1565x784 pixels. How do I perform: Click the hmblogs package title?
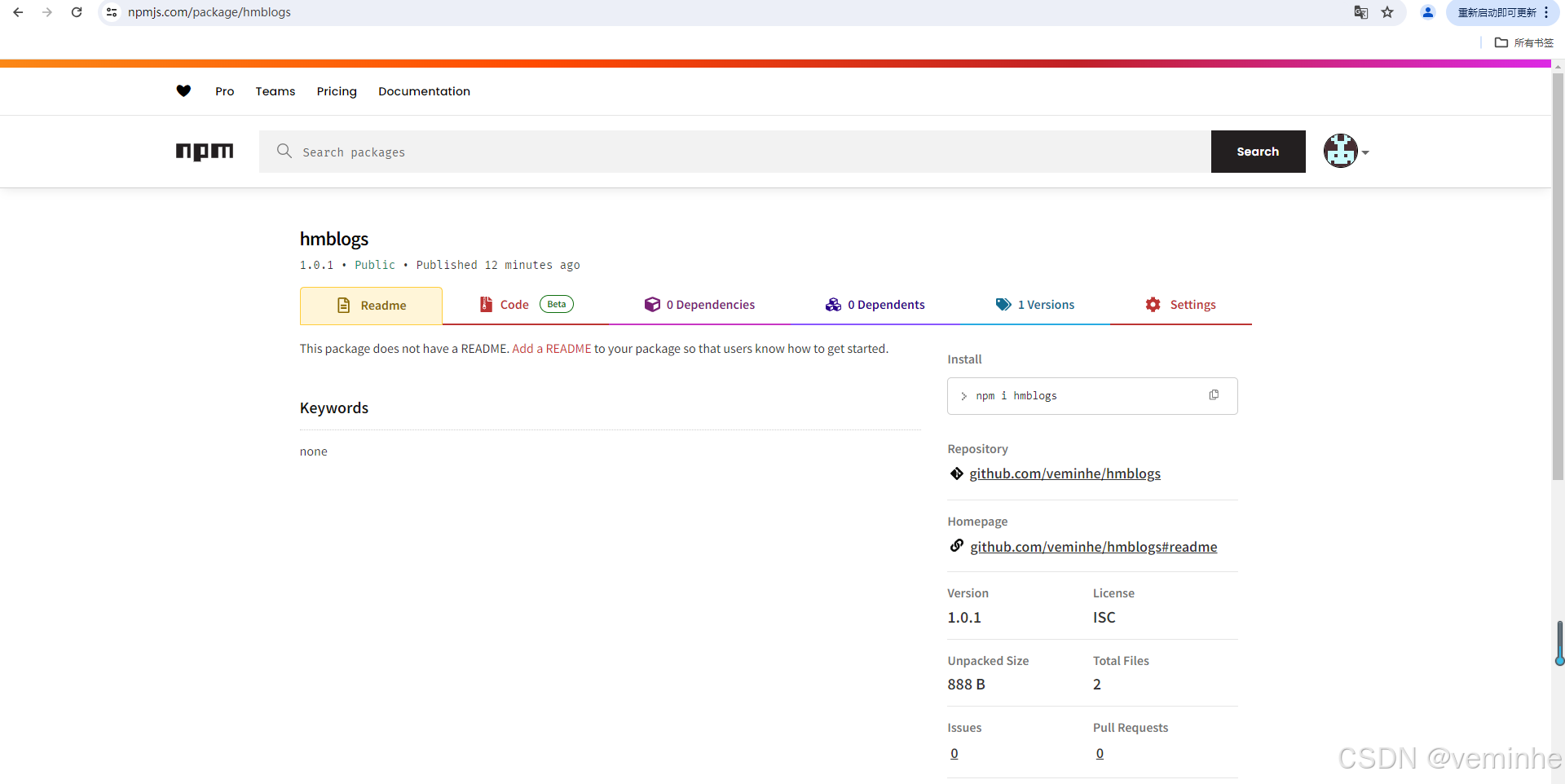tap(334, 239)
